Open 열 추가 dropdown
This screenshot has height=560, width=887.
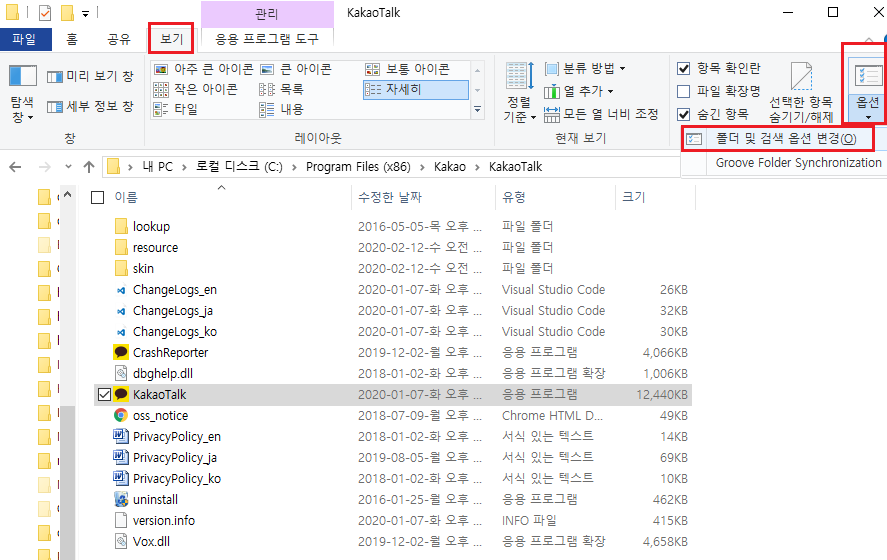(579, 91)
